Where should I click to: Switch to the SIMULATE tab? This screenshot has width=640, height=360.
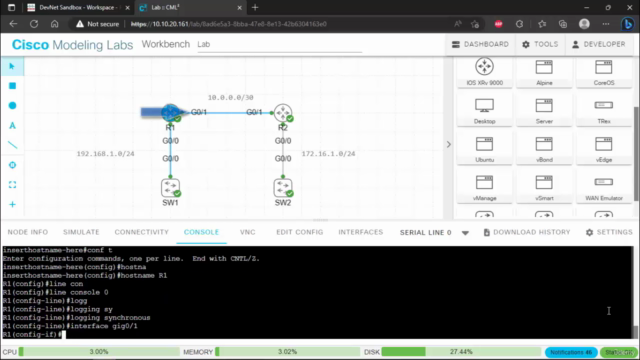point(81,232)
